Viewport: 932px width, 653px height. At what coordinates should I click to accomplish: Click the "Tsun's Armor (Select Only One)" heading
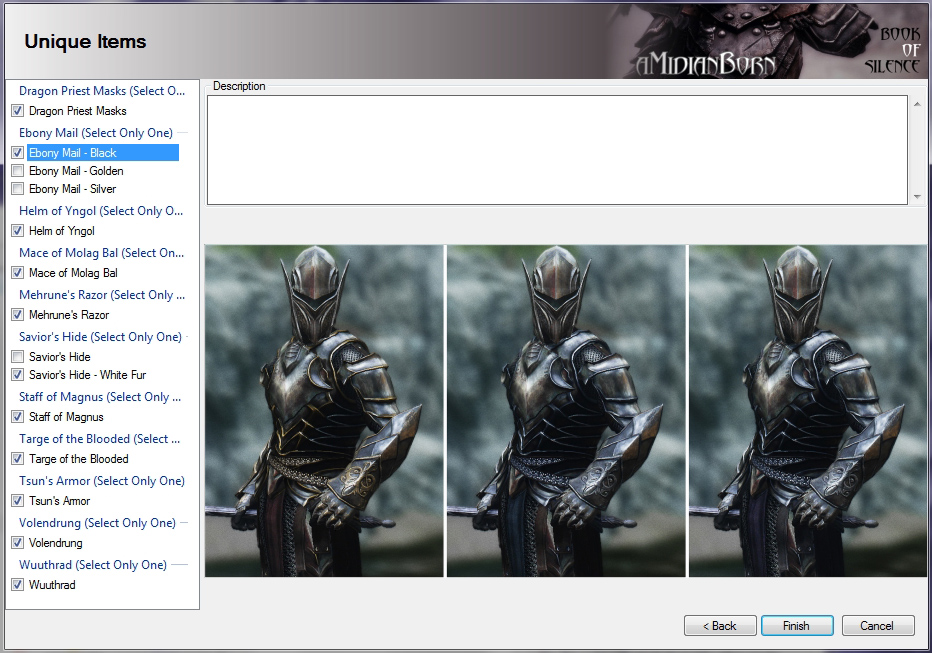point(102,481)
